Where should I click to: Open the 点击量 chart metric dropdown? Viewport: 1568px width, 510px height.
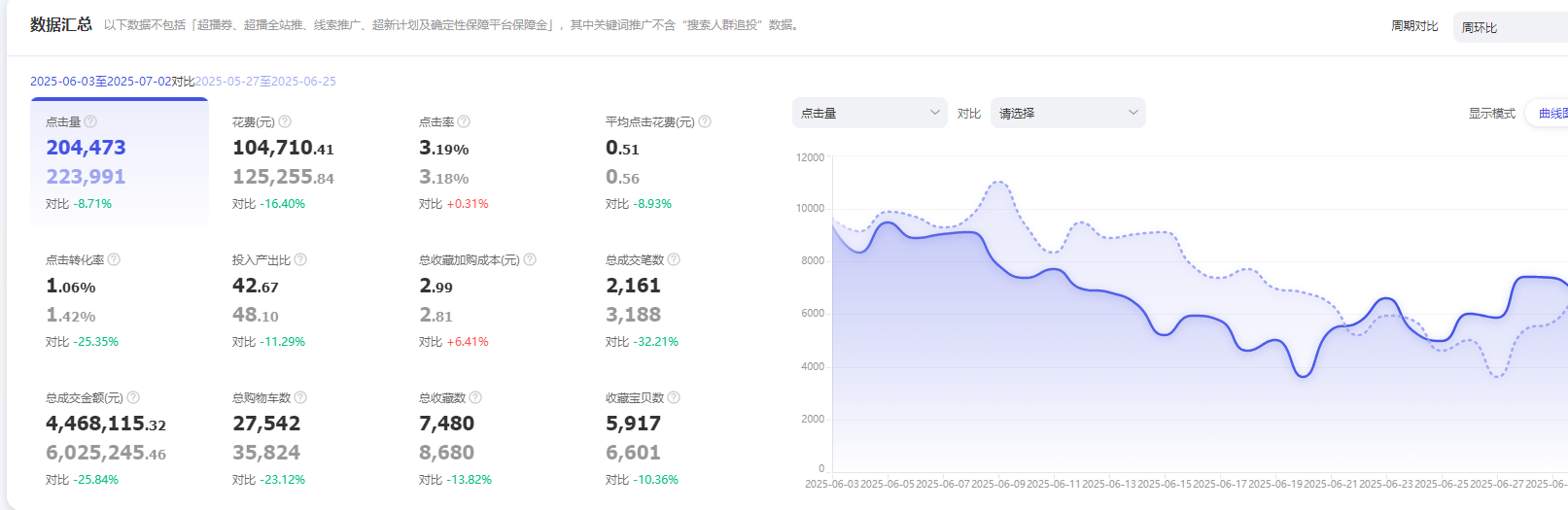(869, 113)
